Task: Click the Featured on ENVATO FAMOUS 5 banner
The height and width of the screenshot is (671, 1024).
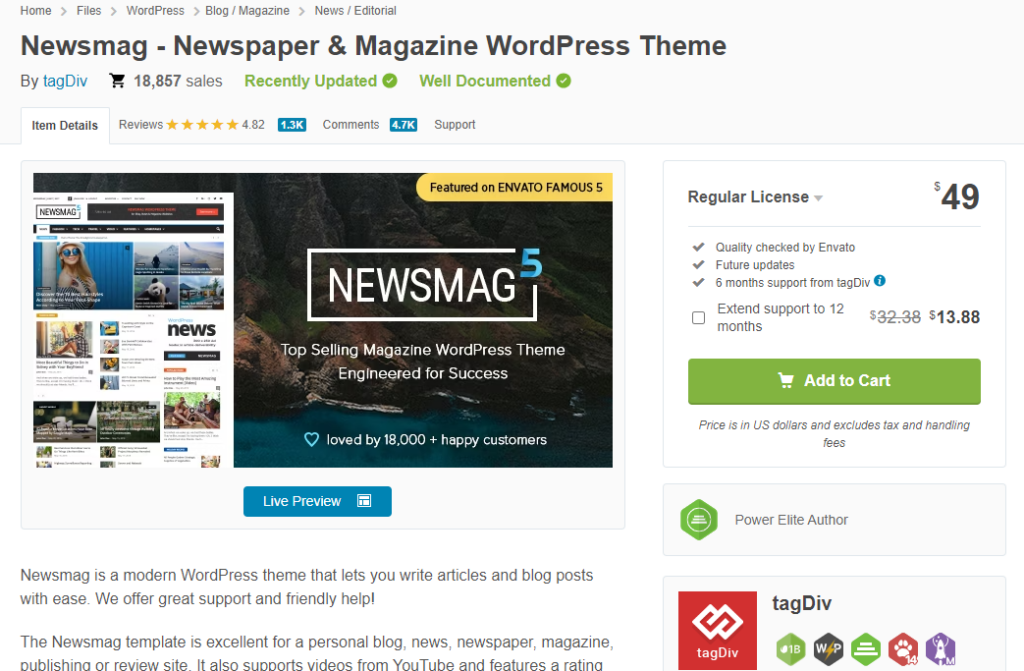Action: [515, 188]
